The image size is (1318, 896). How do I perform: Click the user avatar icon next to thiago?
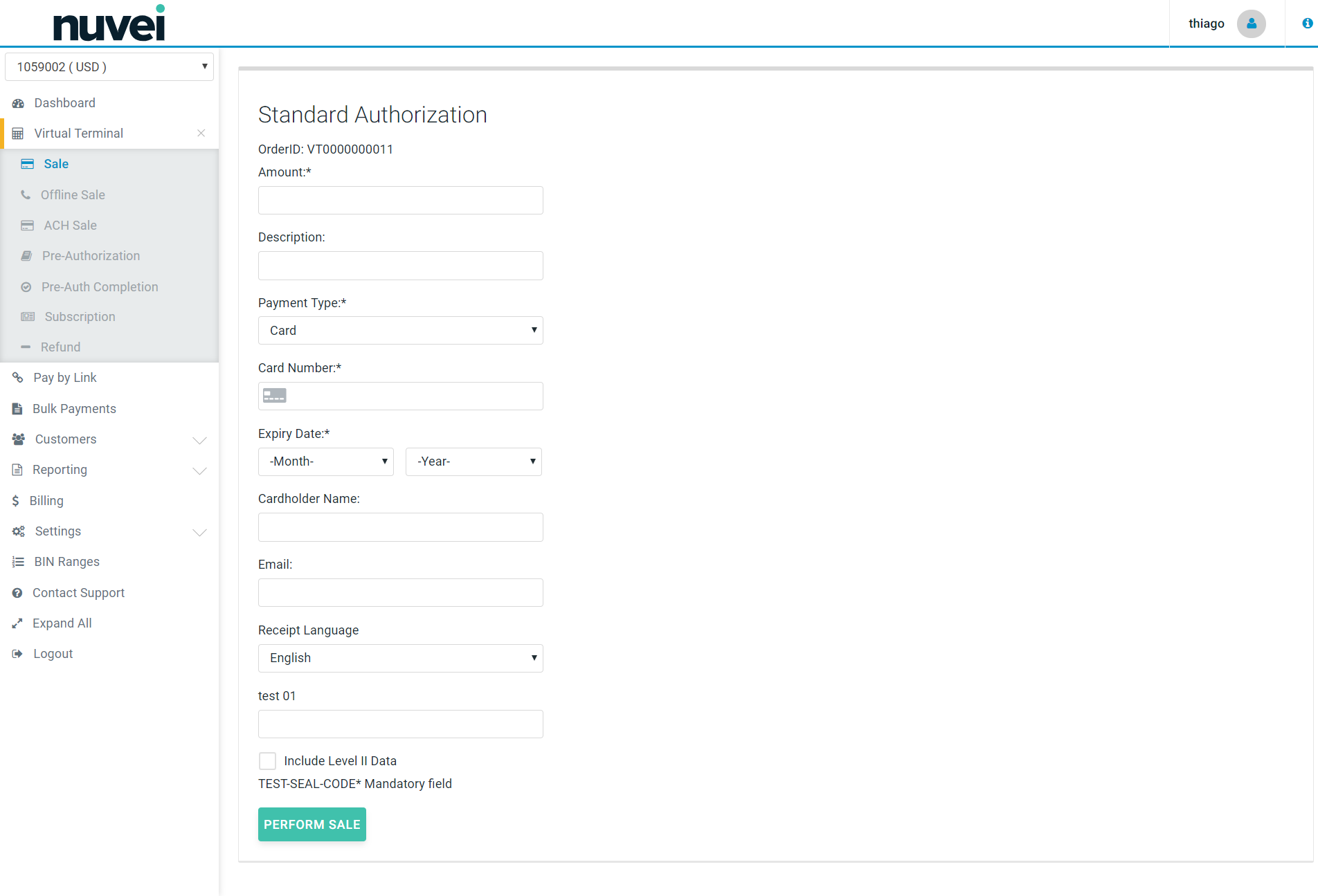pos(1251,24)
